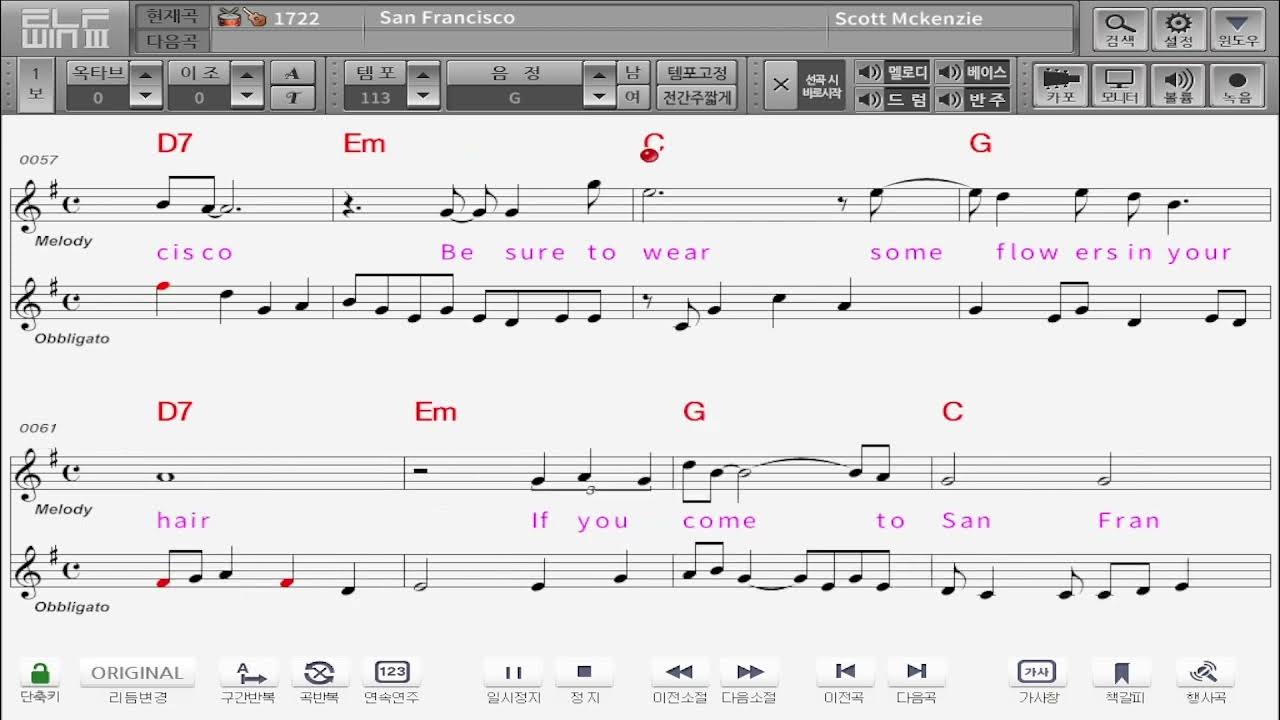Click the italic T font icon

pos(293,97)
